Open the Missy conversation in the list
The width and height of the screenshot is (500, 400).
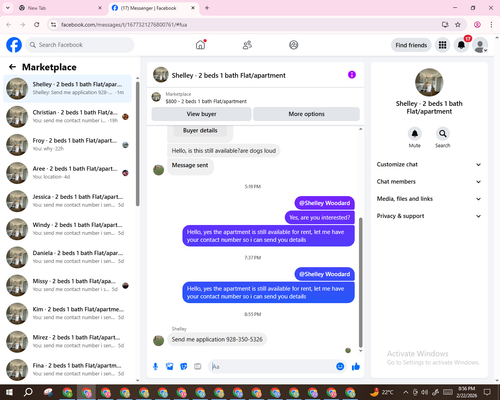pos(67,285)
